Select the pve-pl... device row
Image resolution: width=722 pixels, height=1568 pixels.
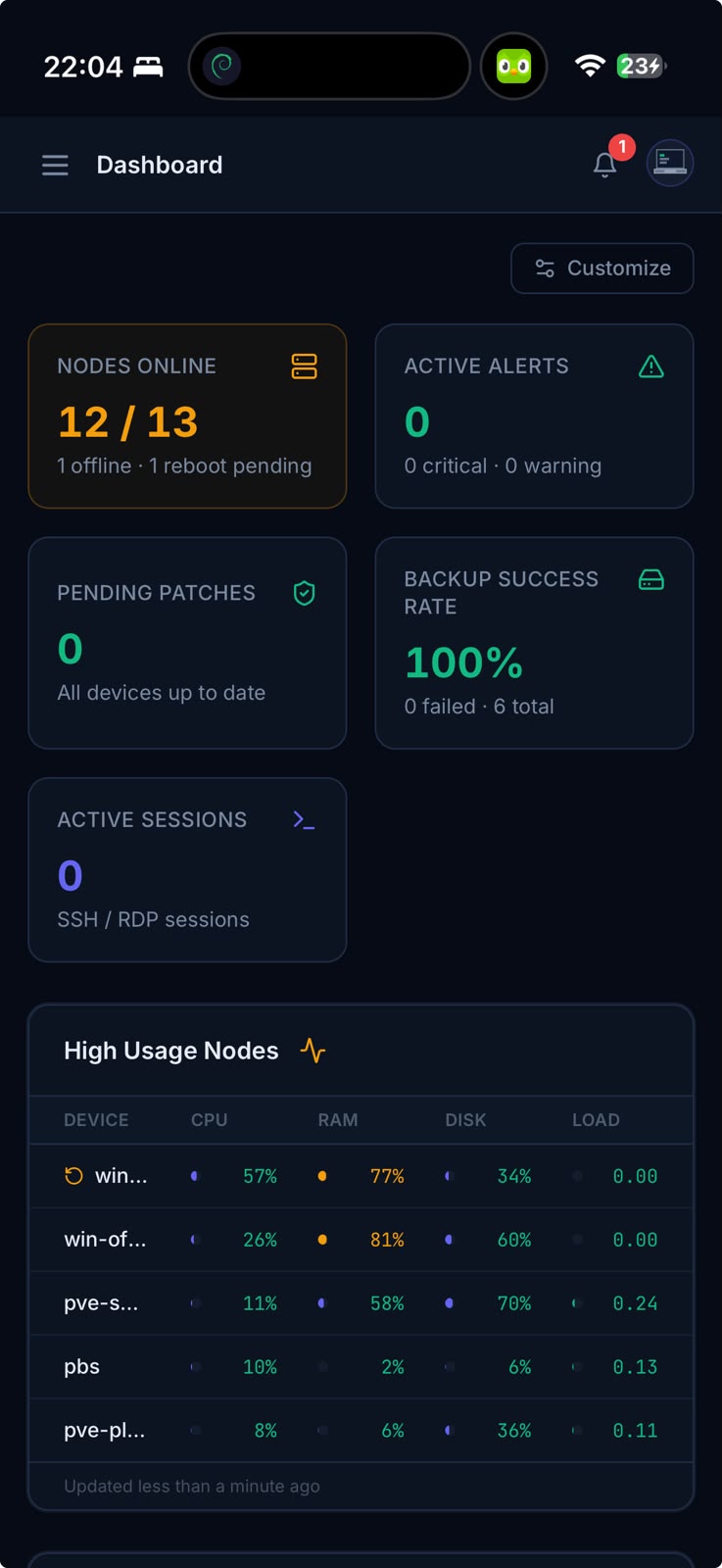[x=361, y=1431]
